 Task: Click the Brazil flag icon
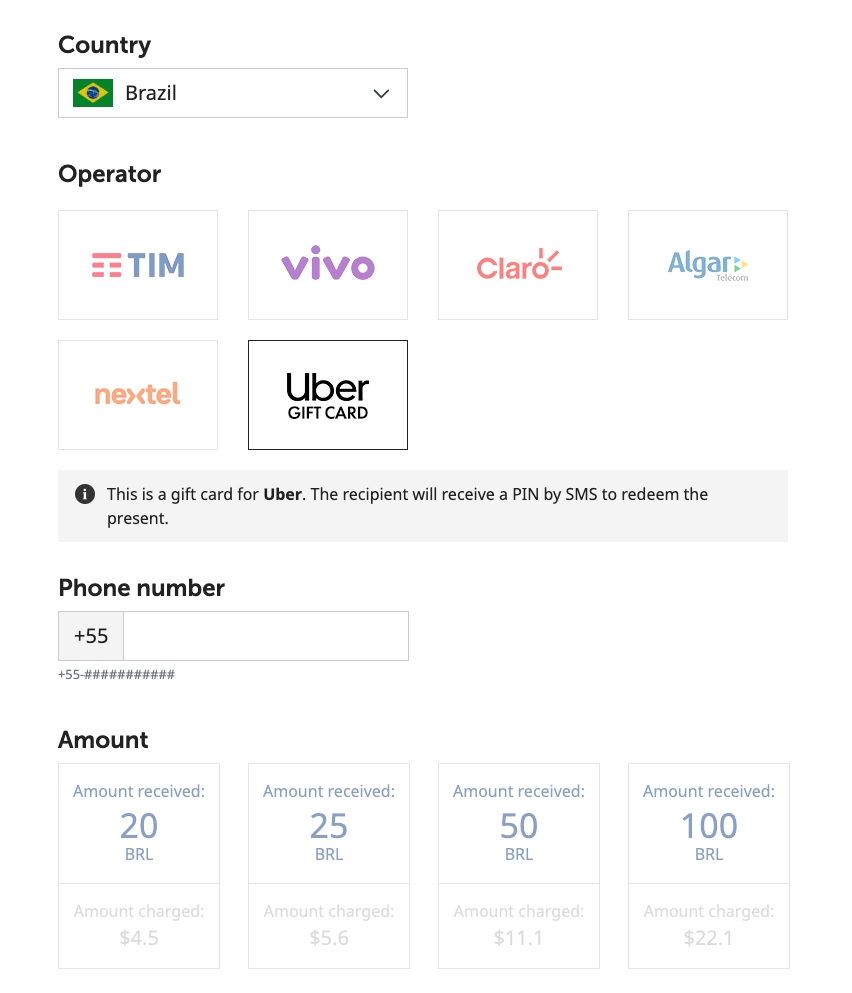point(93,93)
